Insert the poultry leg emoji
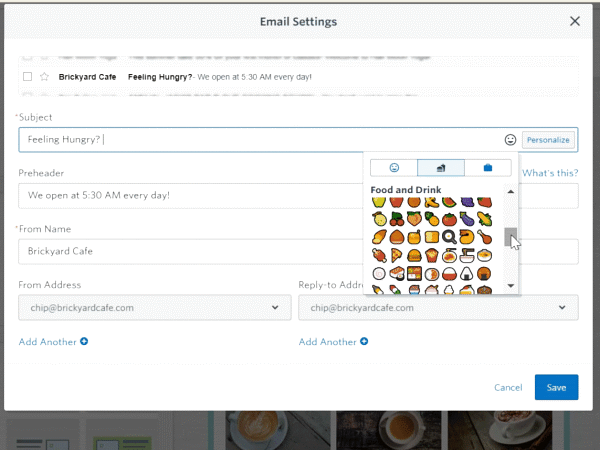Image resolution: width=600 pixels, height=450 pixels. pos(485,237)
